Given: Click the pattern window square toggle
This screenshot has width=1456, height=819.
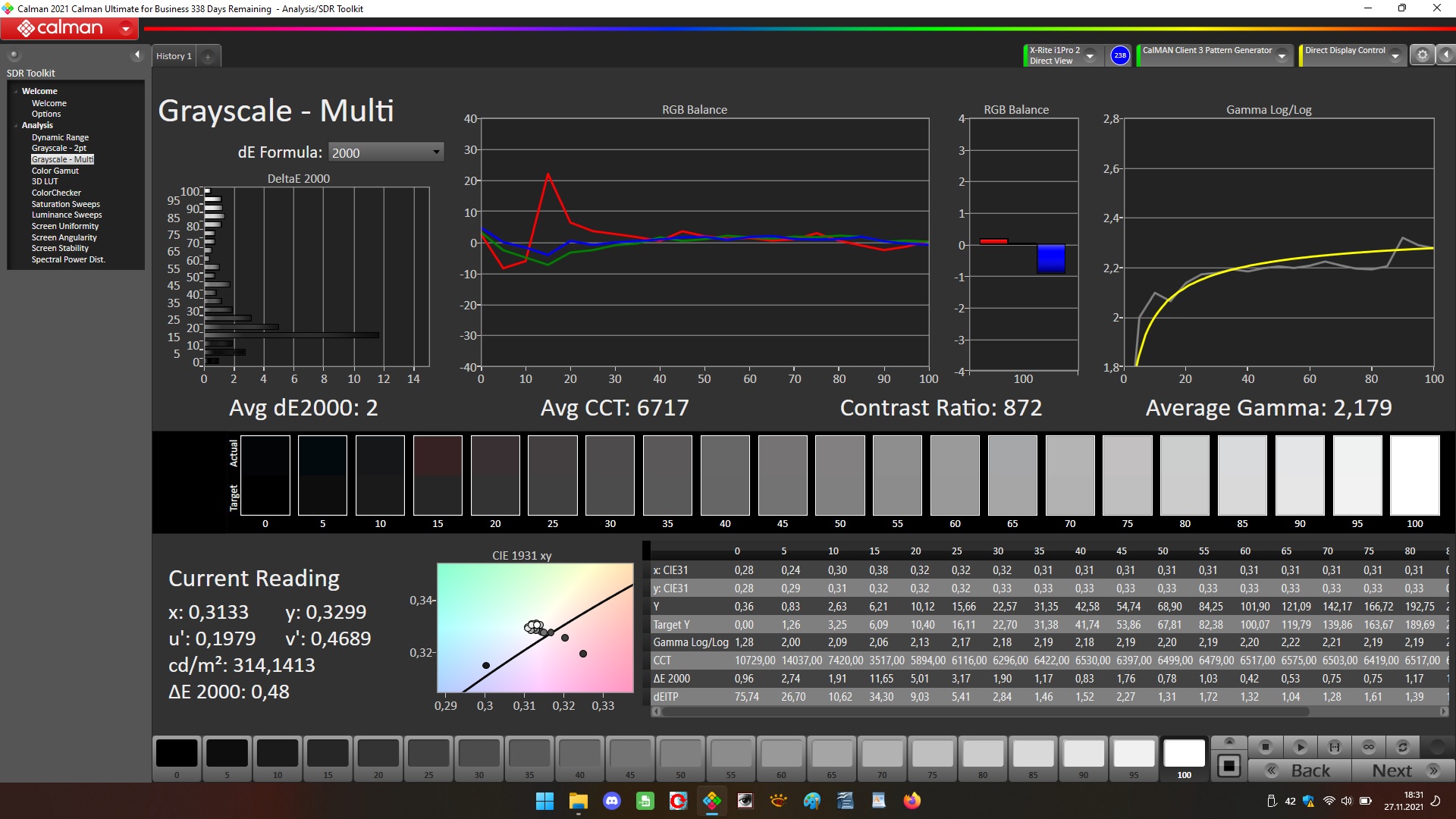Looking at the screenshot, I should click(1228, 766).
